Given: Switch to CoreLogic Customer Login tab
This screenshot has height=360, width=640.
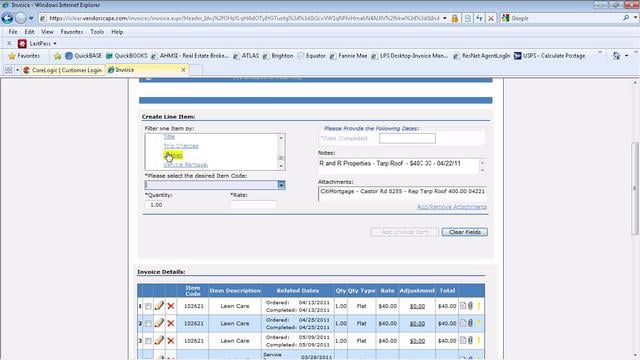Looking at the screenshot, I should click(x=63, y=70).
